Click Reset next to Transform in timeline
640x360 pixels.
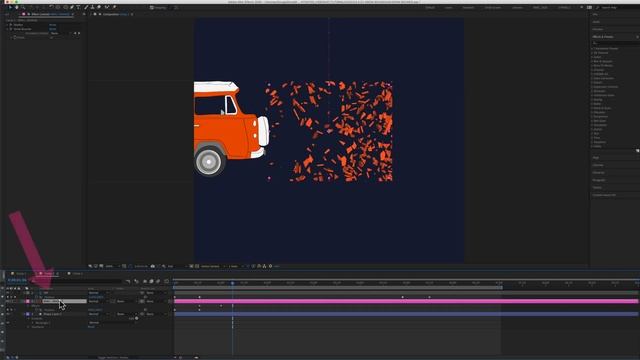point(91,327)
